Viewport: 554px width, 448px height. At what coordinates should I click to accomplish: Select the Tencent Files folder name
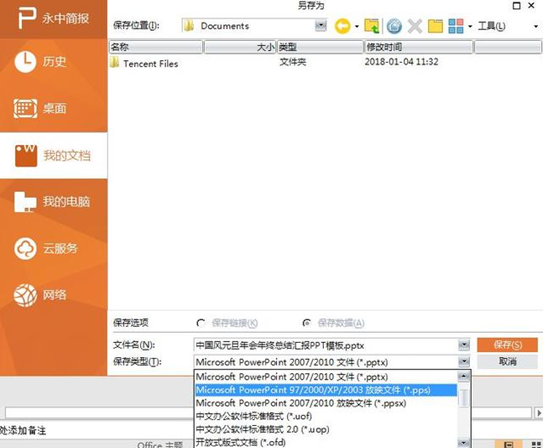(151, 64)
